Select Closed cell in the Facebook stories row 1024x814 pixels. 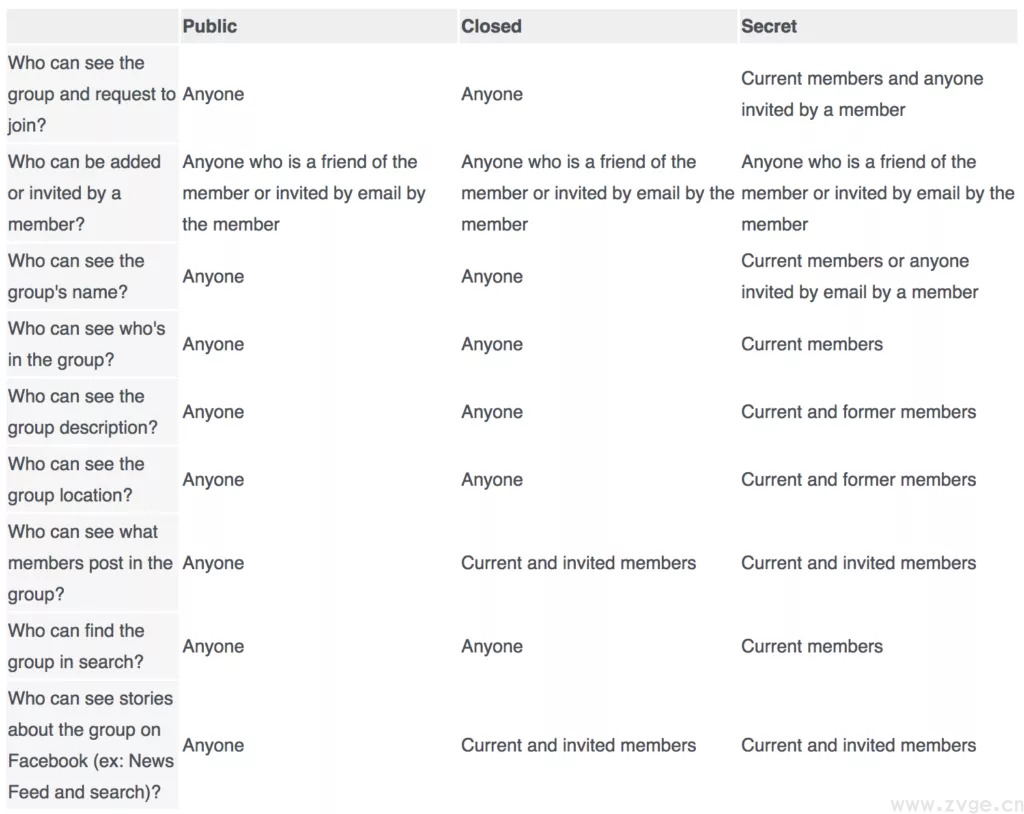[578, 745]
